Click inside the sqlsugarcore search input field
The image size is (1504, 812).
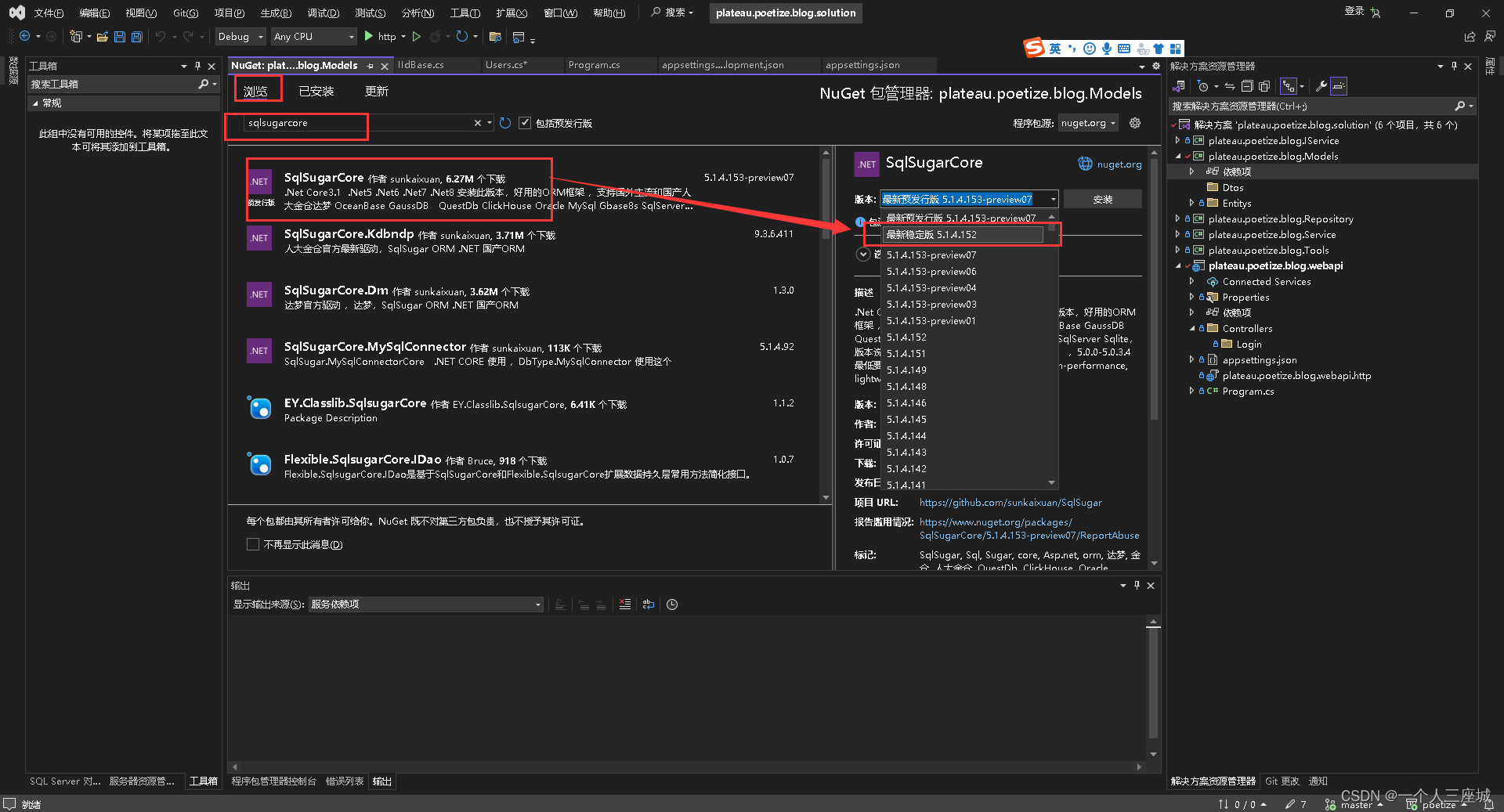352,122
